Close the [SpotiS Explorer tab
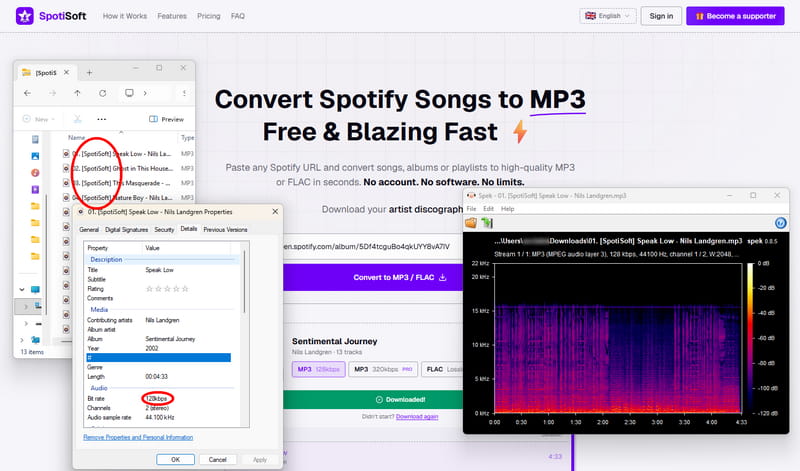 [66, 72]
